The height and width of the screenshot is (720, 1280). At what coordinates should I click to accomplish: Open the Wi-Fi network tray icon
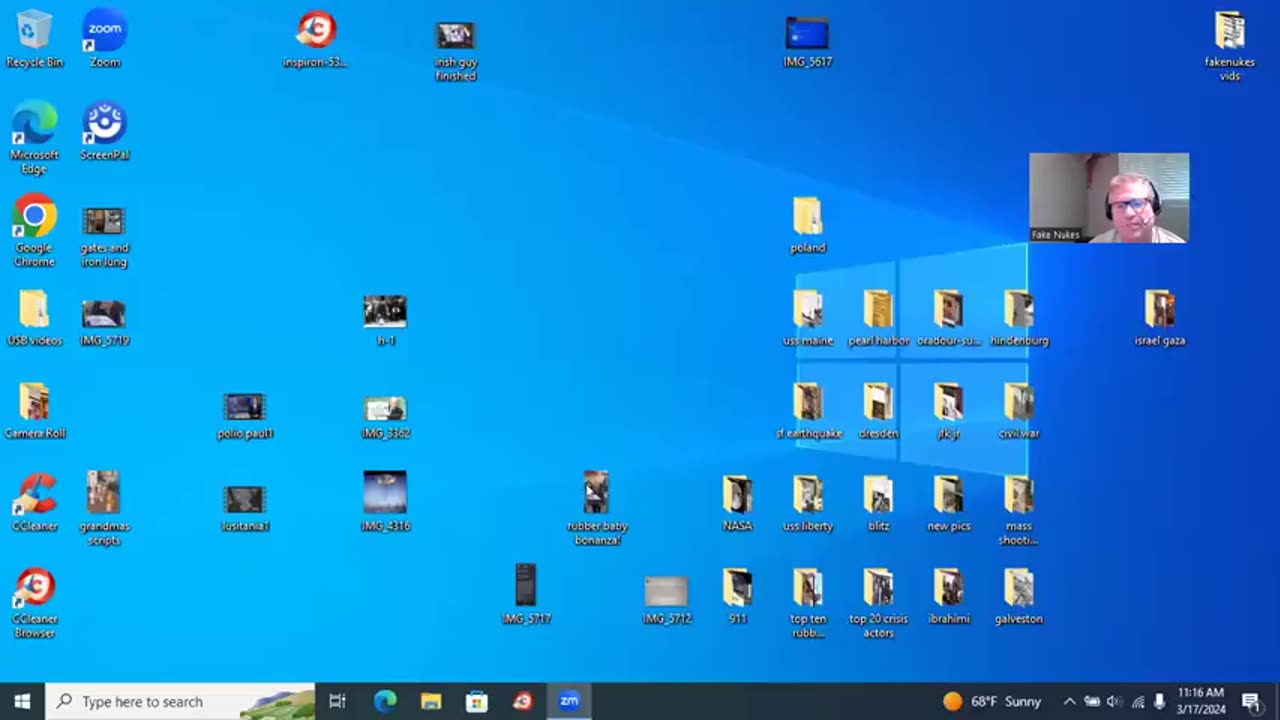click(1138, 701)
